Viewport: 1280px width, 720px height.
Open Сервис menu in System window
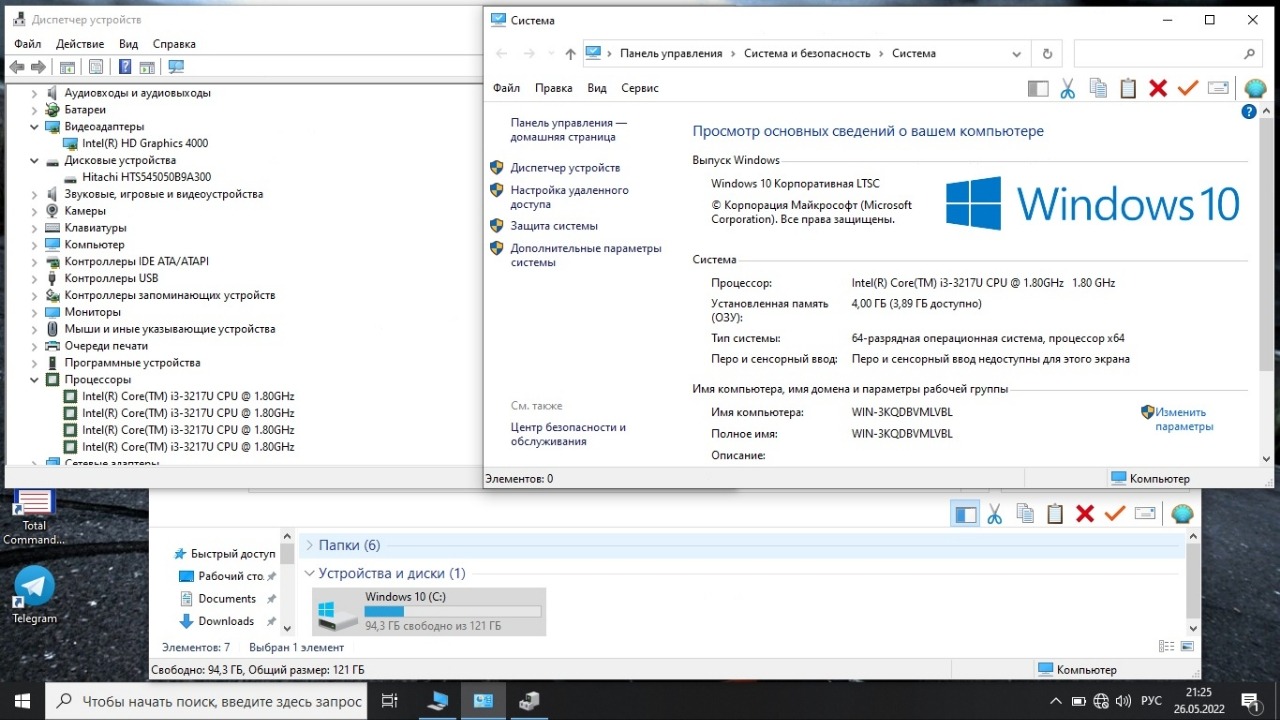(x=640, y=88)
